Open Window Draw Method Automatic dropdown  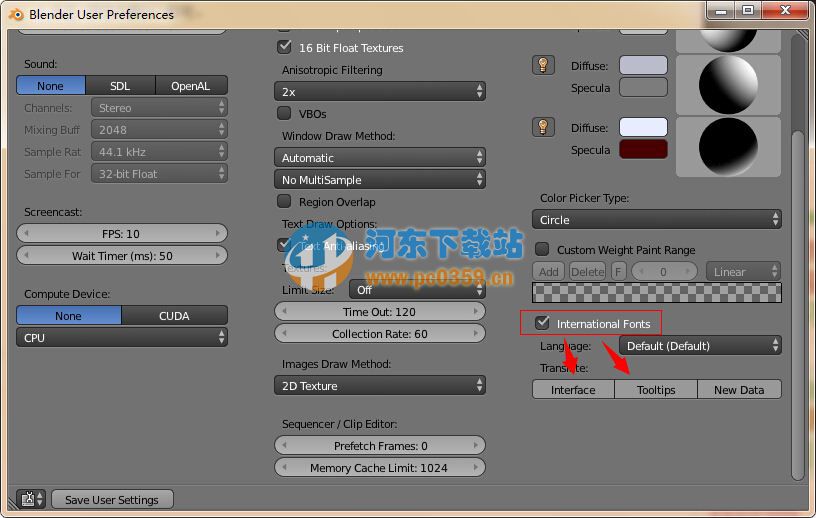pyautogui.click(x=380, y=157)
